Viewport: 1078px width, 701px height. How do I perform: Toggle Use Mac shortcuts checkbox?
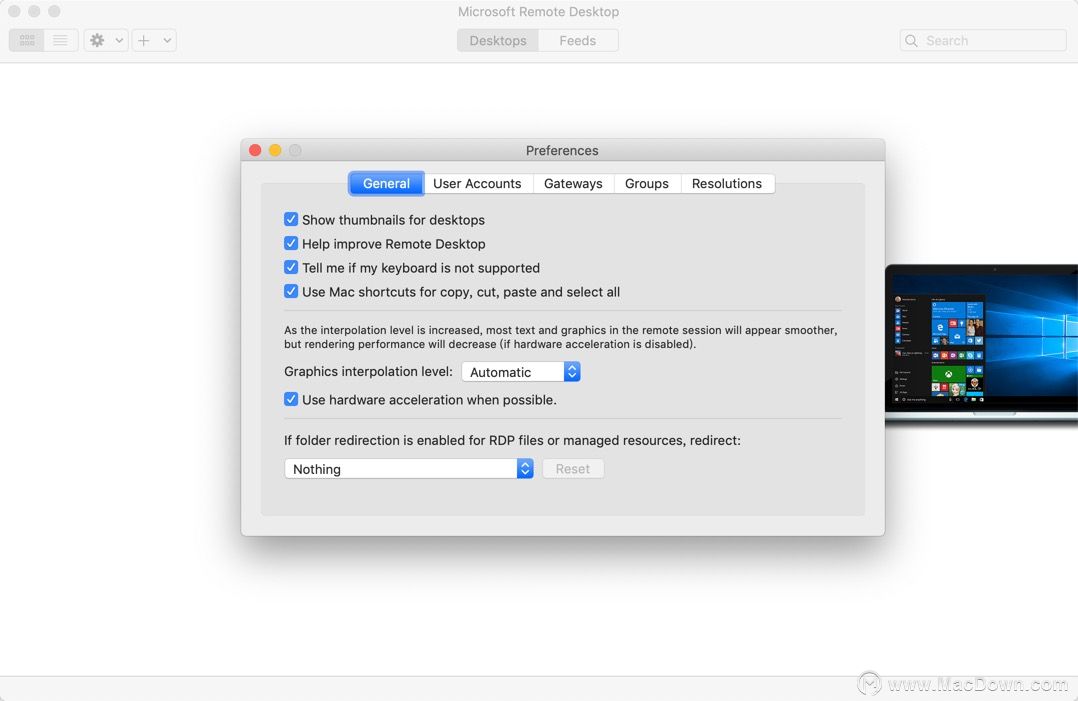(291, 291)
